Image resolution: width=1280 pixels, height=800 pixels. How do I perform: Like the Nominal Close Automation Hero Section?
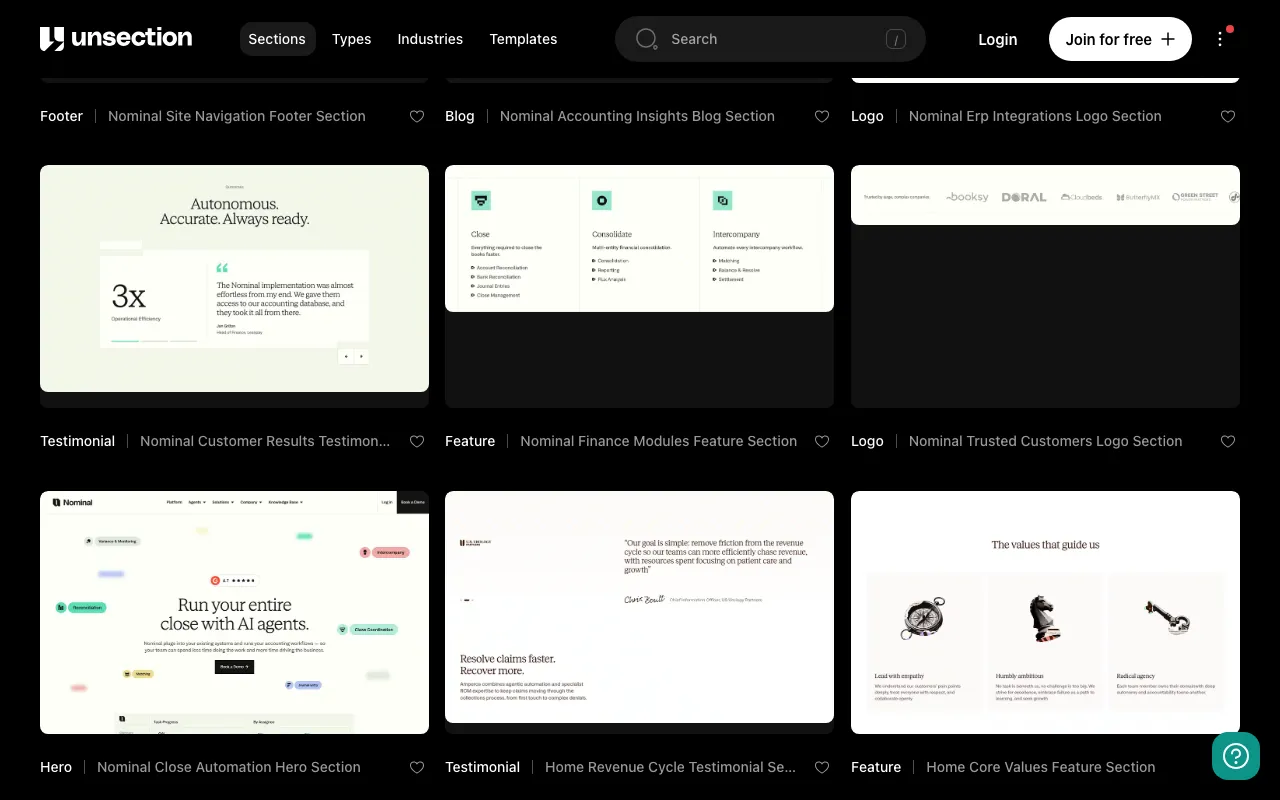click(417, 767)
